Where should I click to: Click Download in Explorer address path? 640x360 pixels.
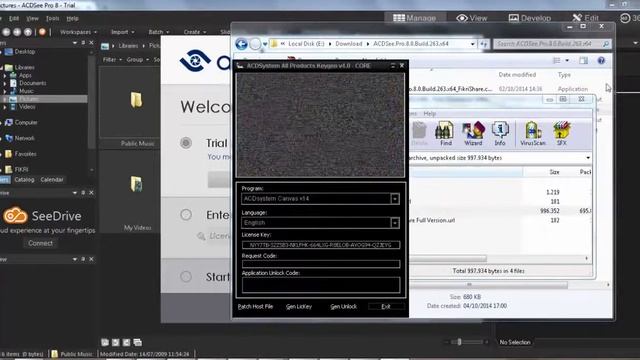point(349,44)
